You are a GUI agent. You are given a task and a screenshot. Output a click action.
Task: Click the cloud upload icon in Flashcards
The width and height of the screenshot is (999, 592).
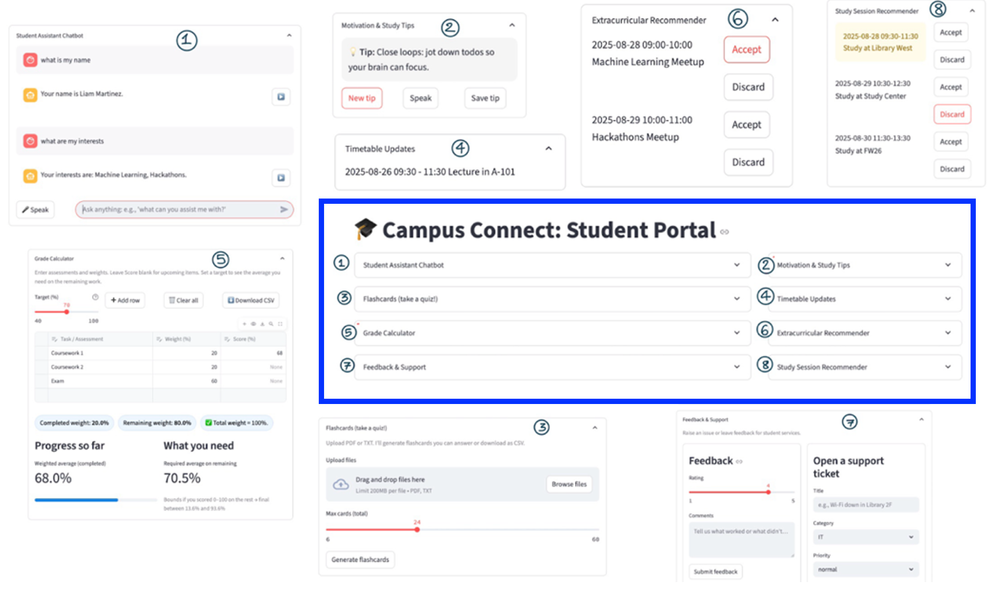340,484
